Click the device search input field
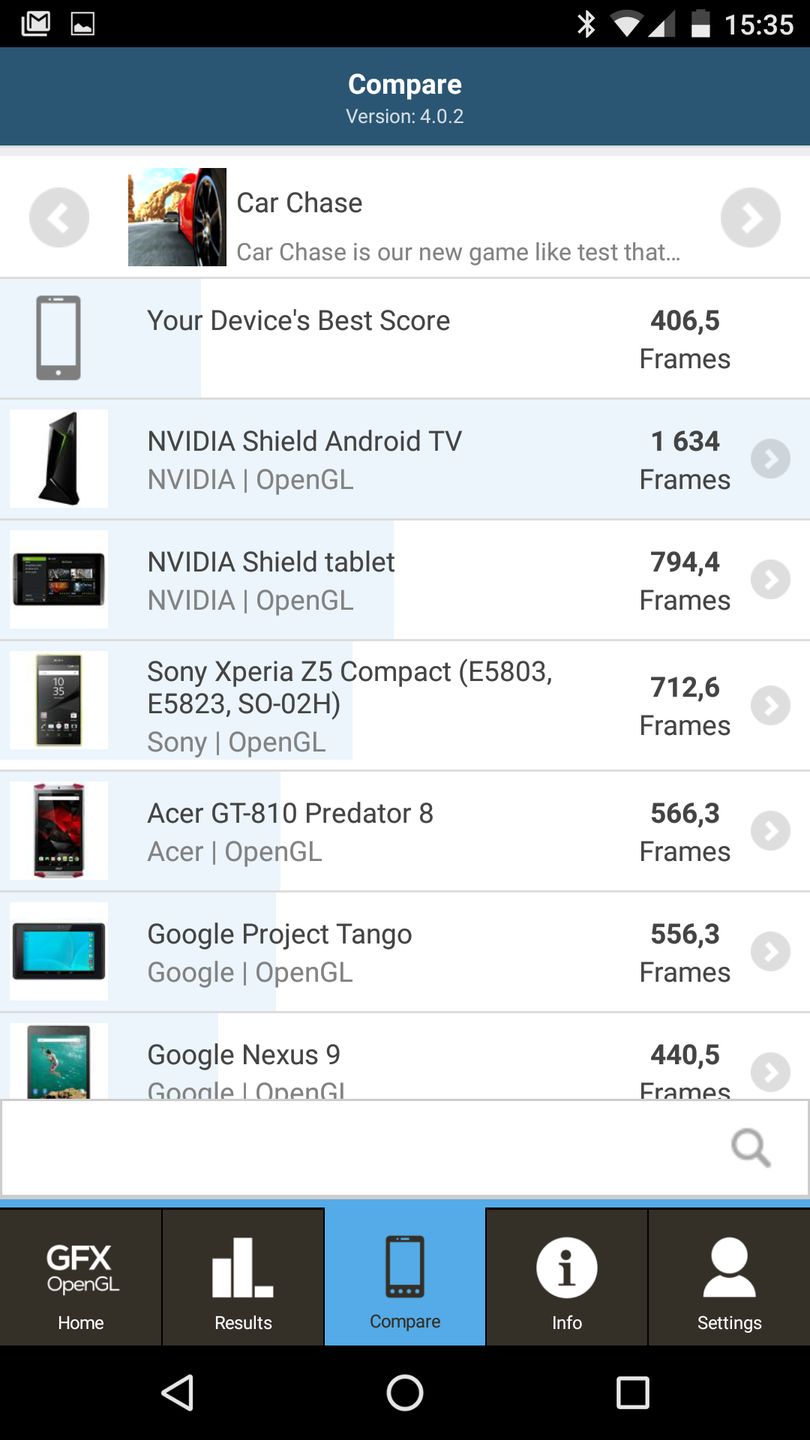This screenshot has height=1440, width=810. pyautogui.click(x=360, y=1147)
